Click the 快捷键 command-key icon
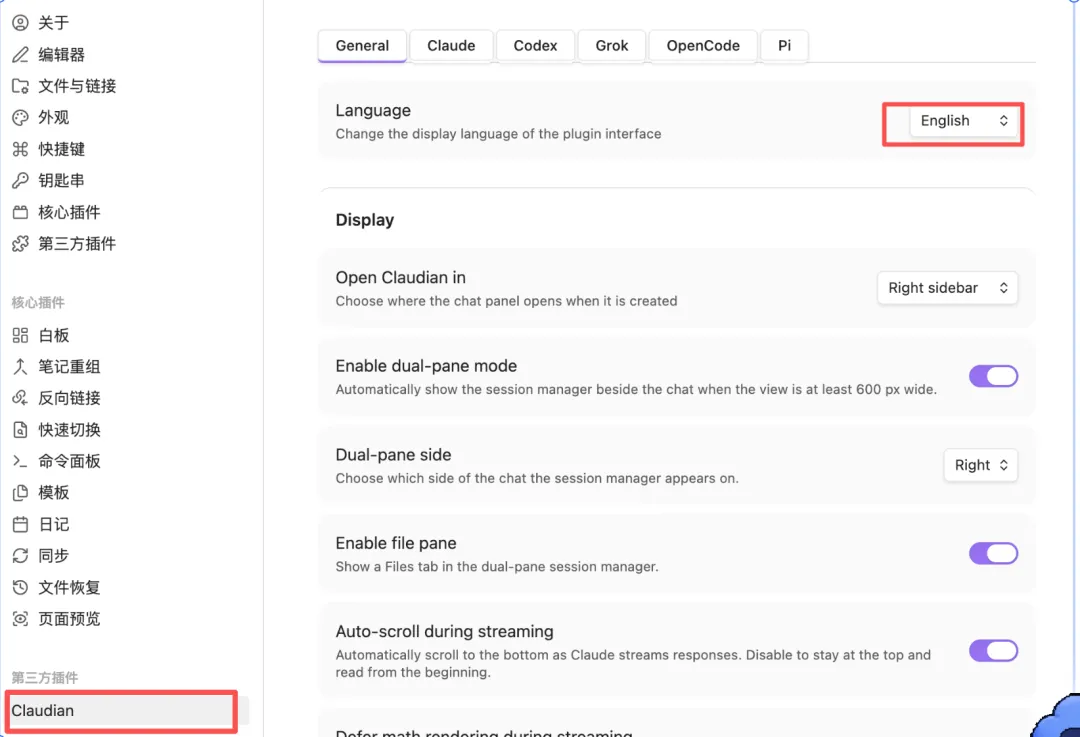The image size is (1080, 737). [21, 149]
